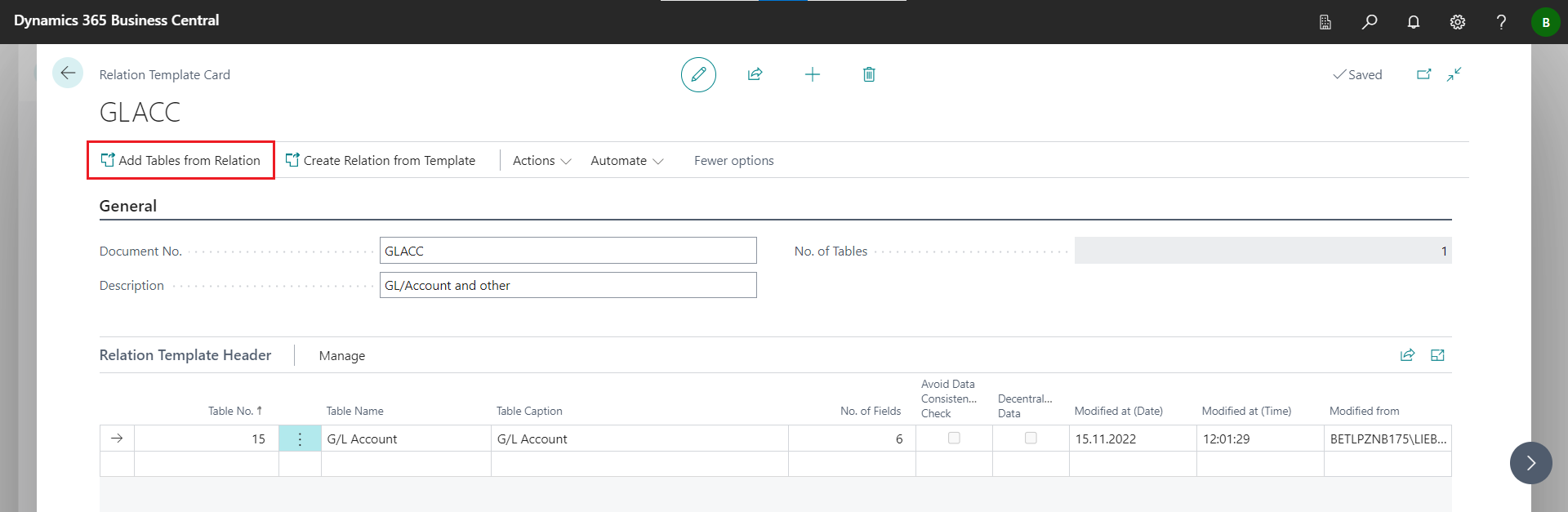
Task: Expand the Relation Template Header subpage to full view
Action: [x=1438, y=355]
